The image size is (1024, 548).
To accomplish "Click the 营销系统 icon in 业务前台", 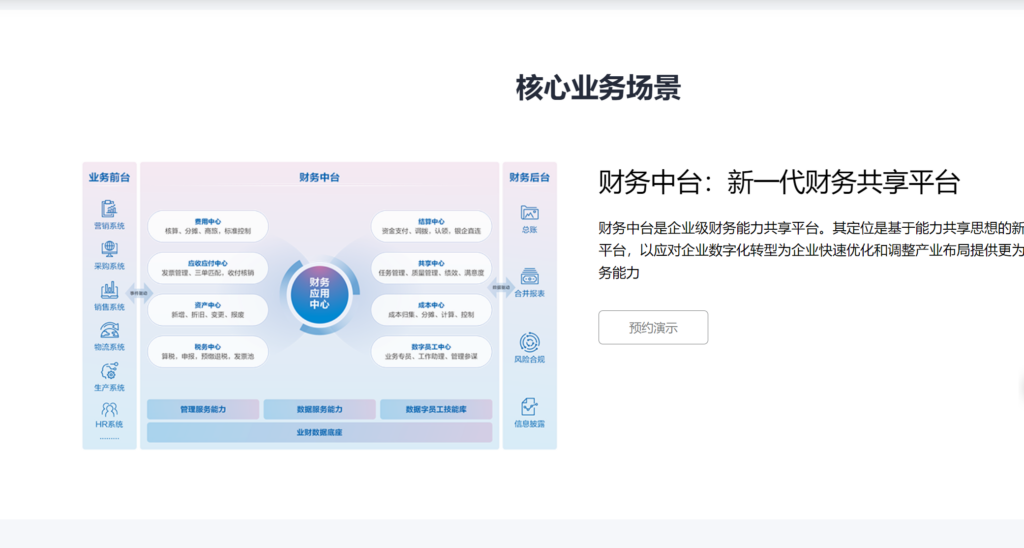I will 109,209.
